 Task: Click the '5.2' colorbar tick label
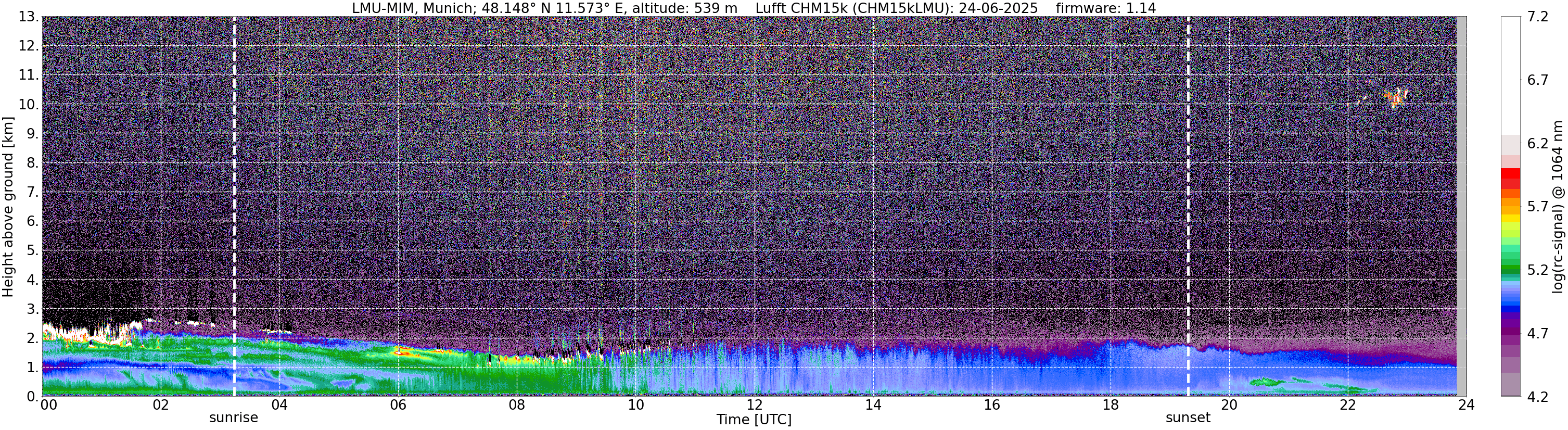pos(1538,270)
